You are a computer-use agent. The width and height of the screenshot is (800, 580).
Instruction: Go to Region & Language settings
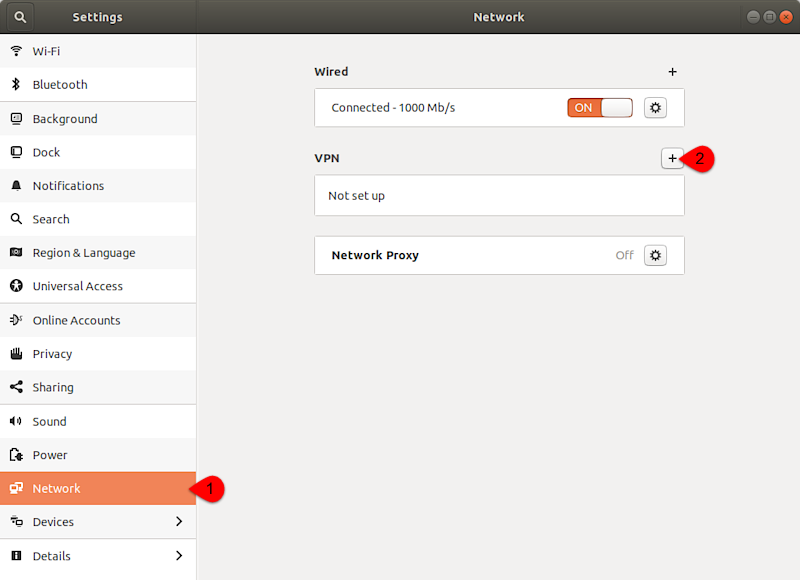point(83,253)
